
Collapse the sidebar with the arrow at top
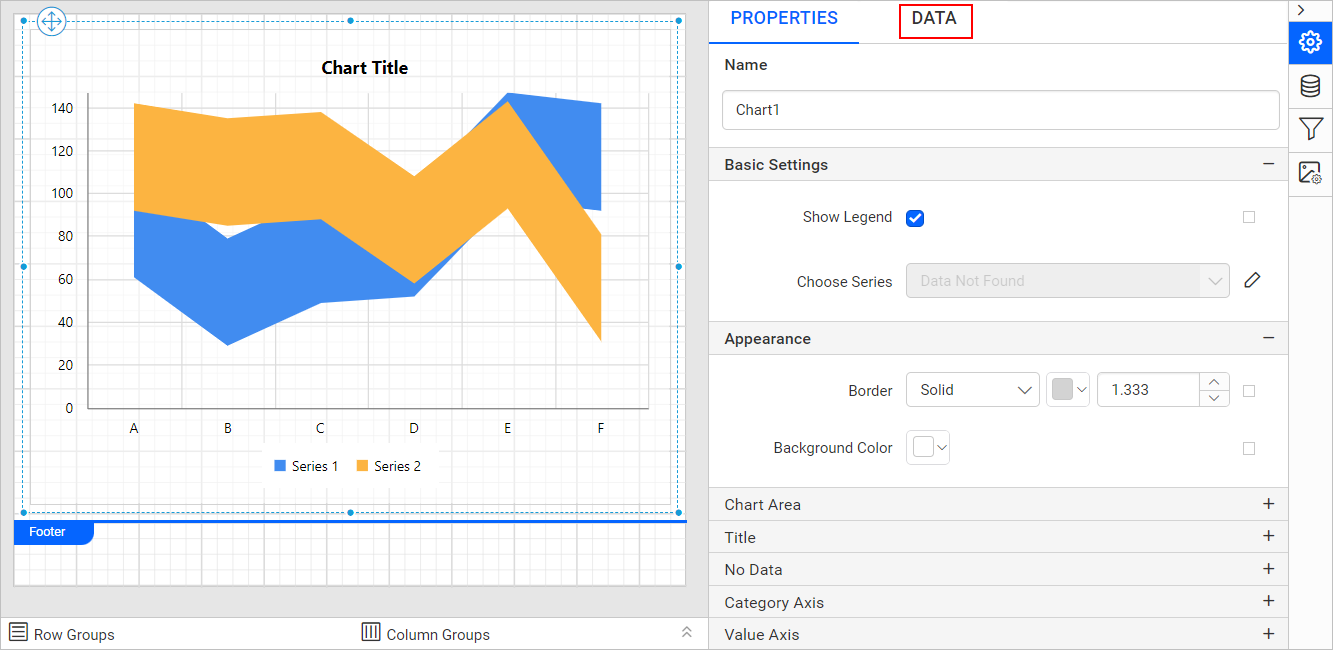(1301, 10)
